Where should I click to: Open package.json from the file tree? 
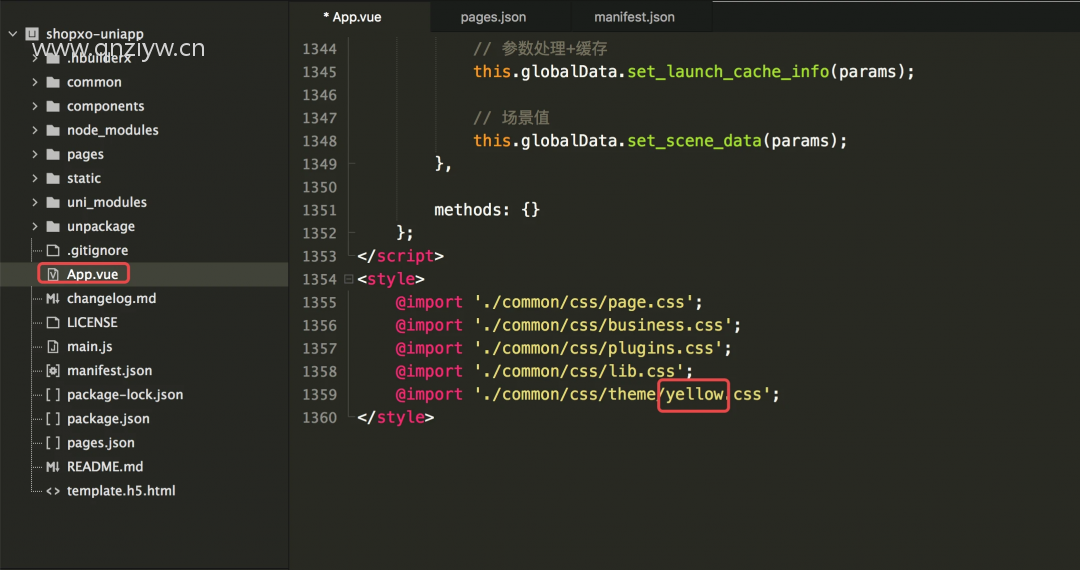[x=108, y=419]
